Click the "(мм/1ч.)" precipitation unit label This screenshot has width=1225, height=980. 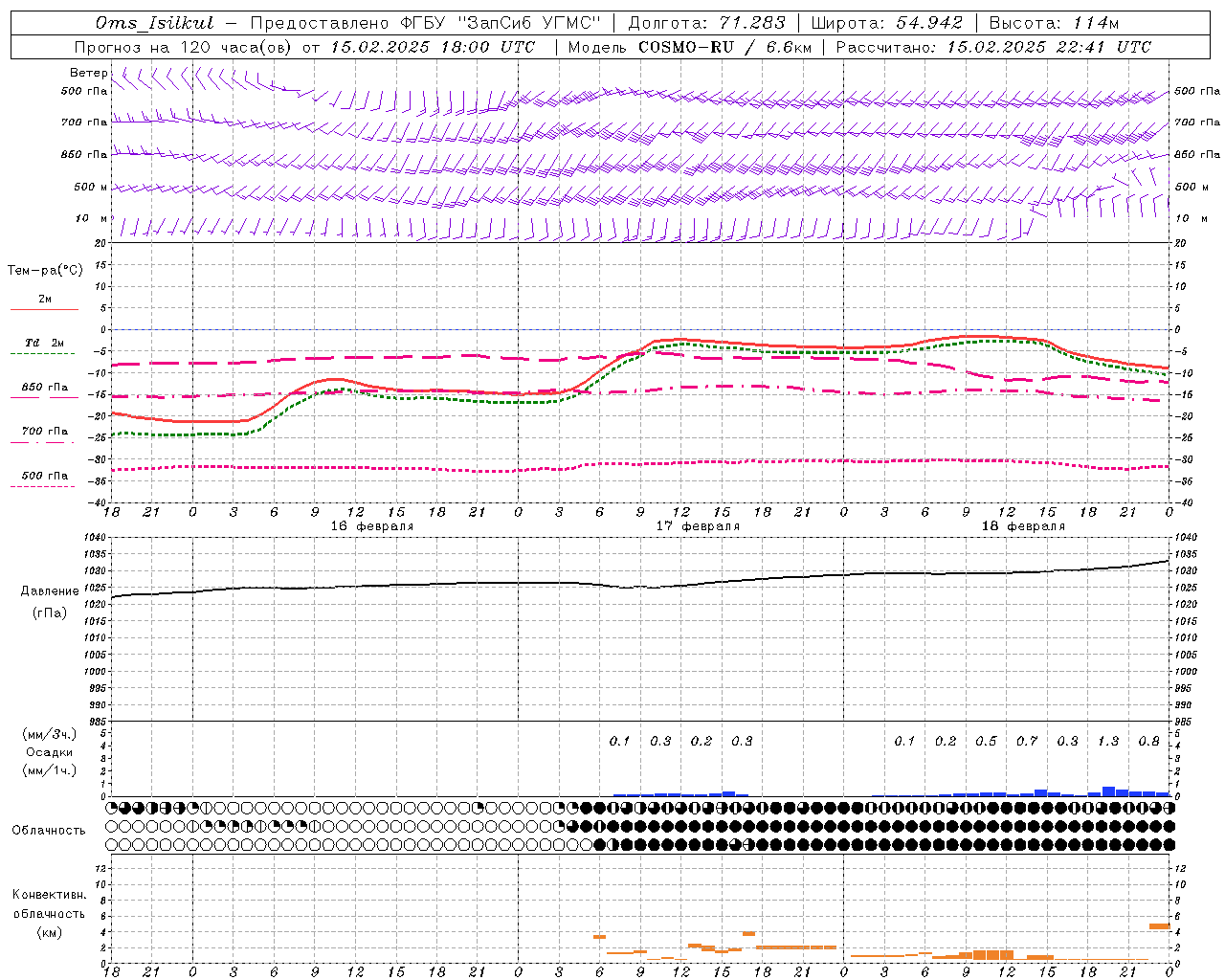50,770
